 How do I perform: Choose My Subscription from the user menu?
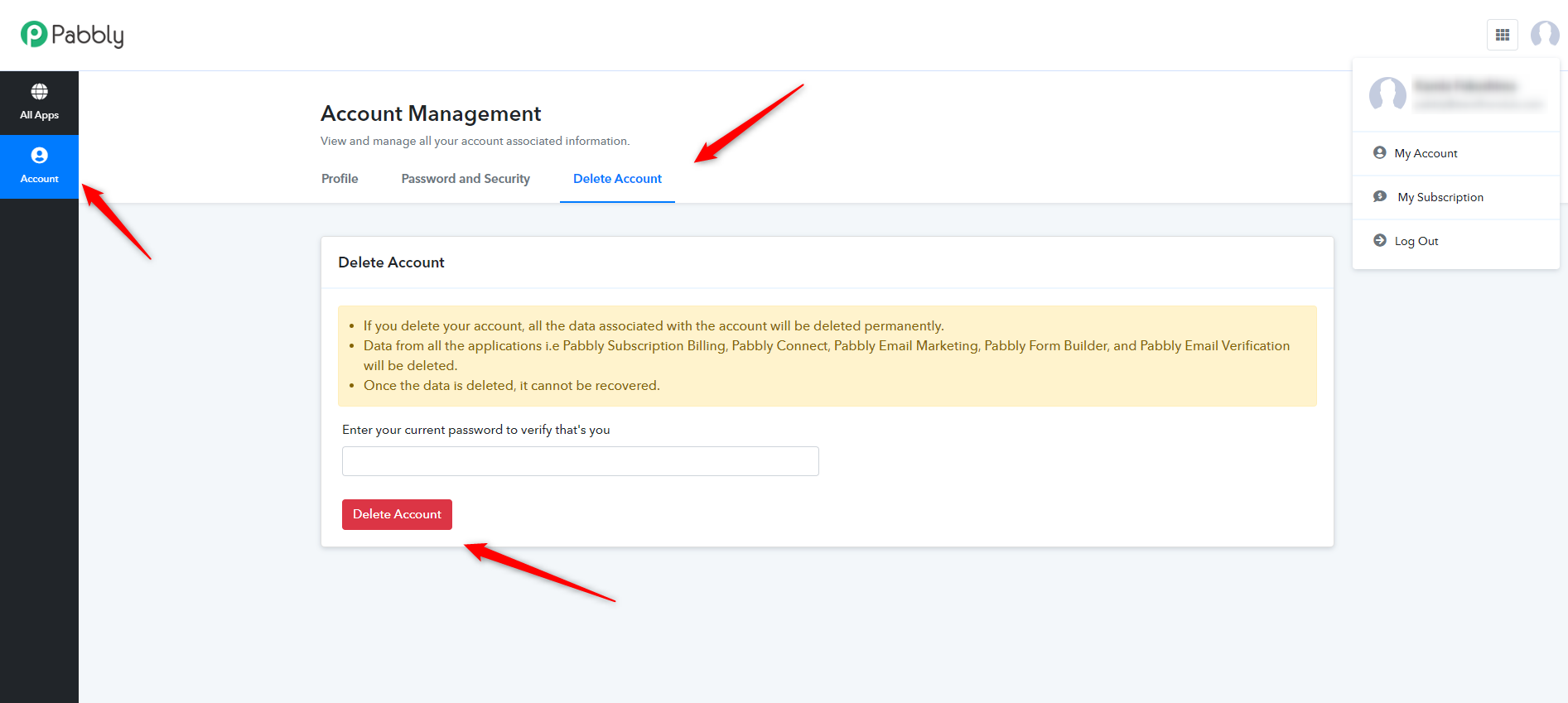pyautogui.click(x=1456, y=197)
